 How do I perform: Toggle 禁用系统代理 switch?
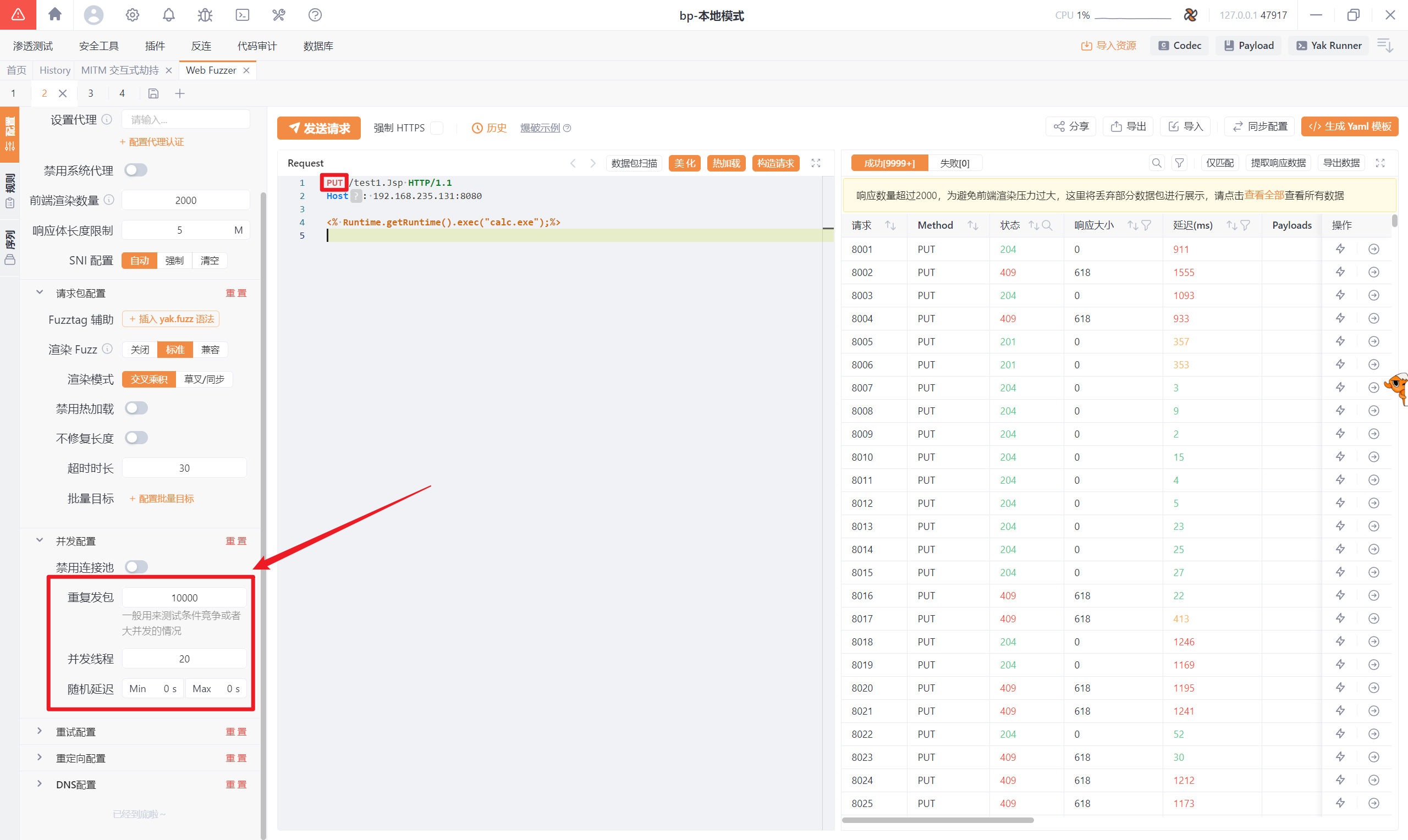pos(136,170)
